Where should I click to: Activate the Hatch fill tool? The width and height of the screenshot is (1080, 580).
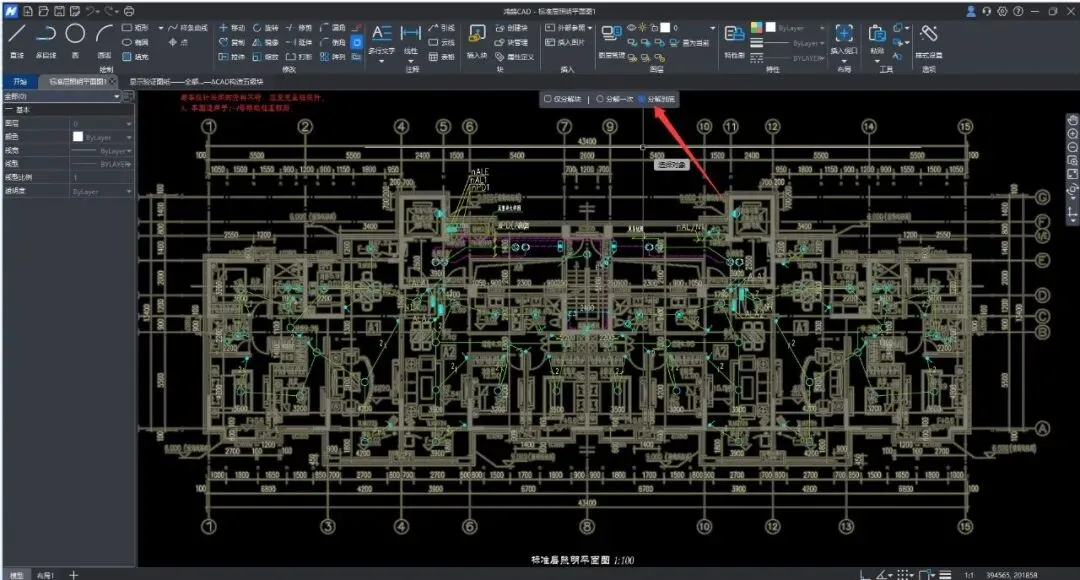tap(136, 56)
